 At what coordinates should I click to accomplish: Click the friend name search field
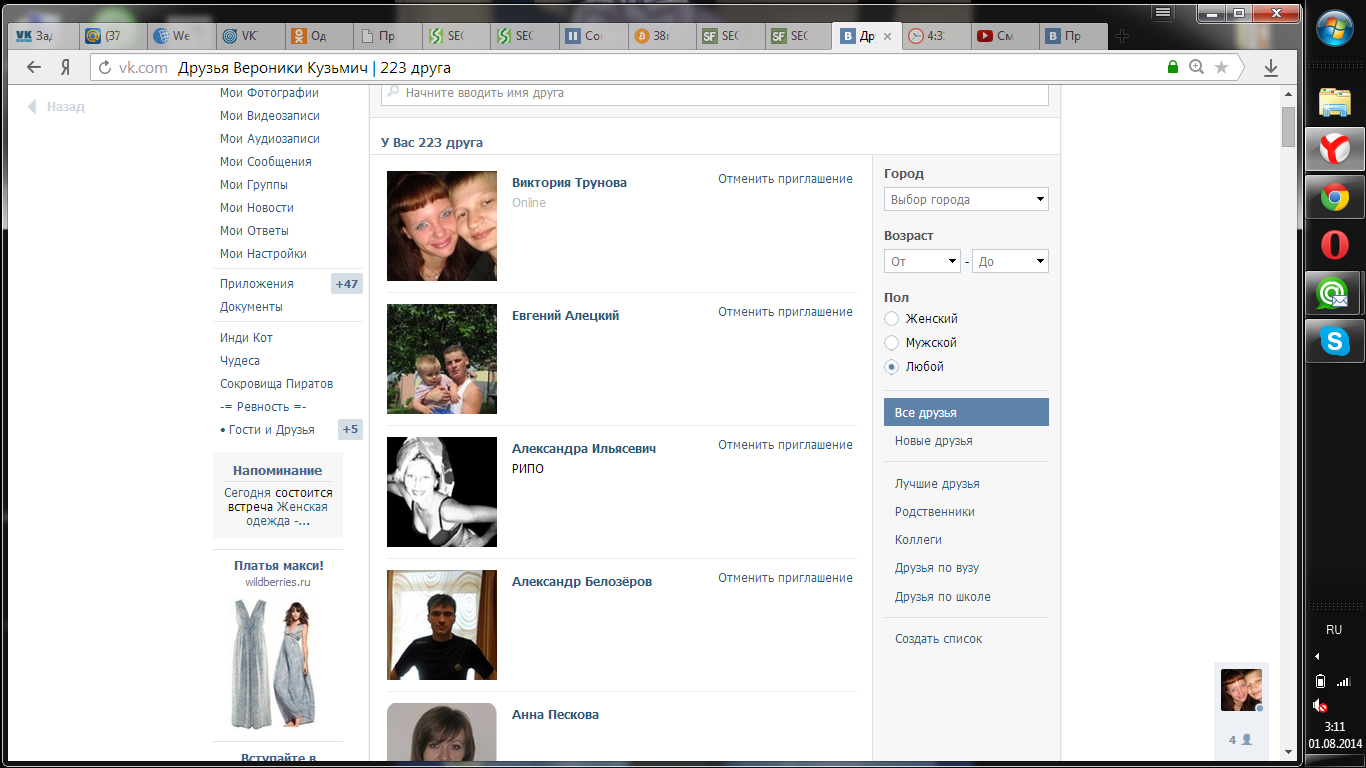click(715, 93)
